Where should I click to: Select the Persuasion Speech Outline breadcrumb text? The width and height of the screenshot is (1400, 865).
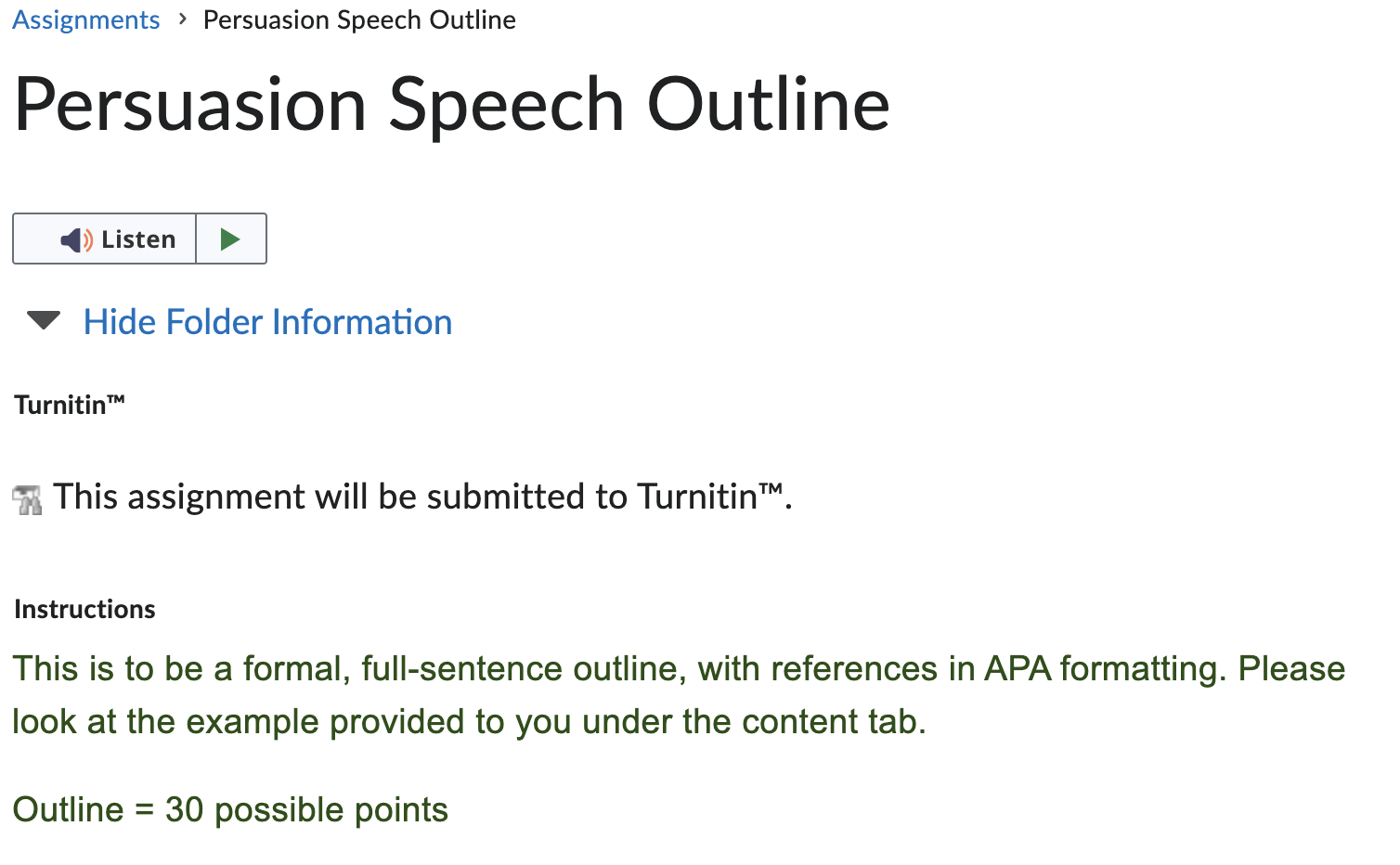(359, 19)
